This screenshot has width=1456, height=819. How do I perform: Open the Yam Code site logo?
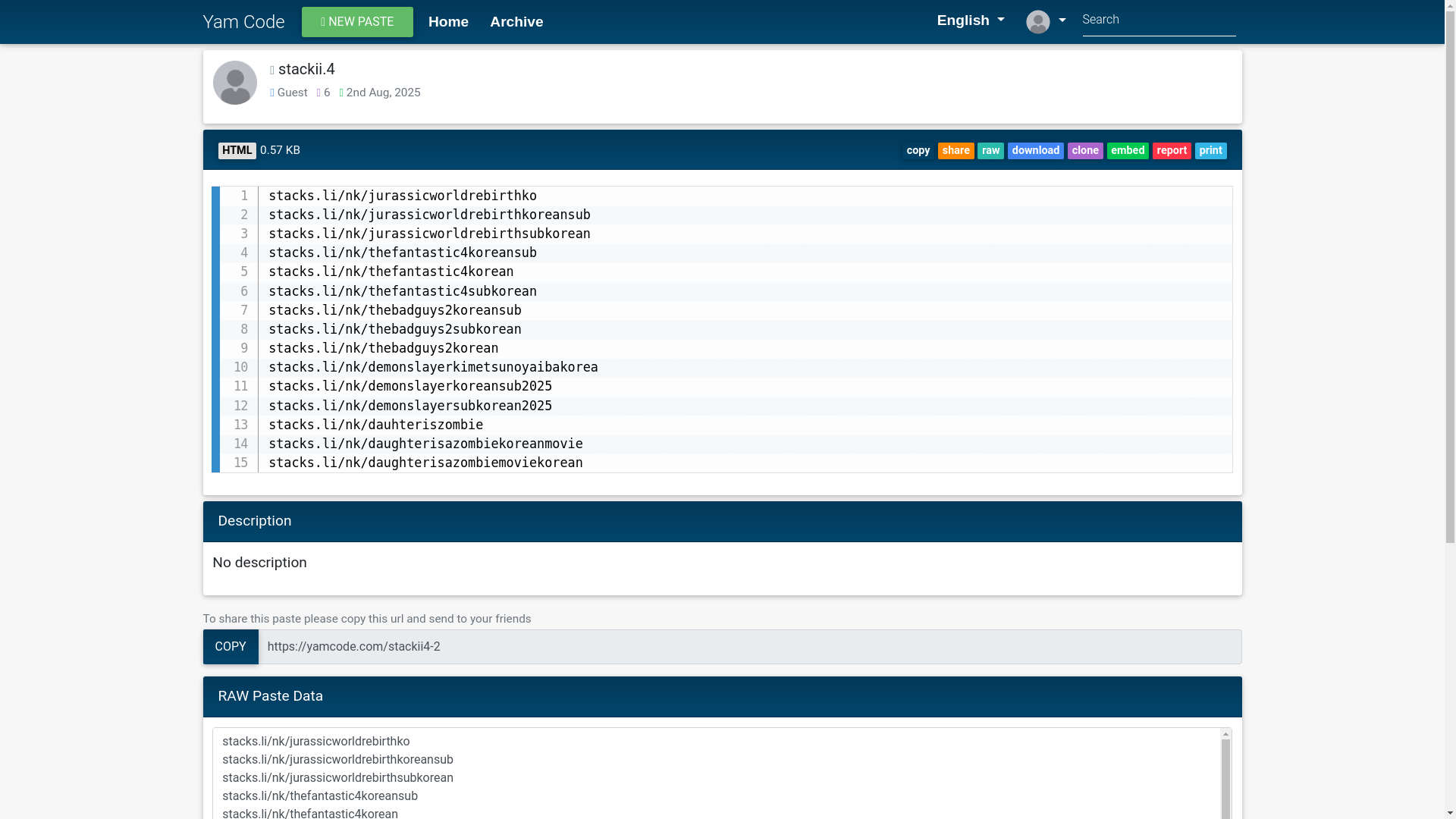coord(243,22)
